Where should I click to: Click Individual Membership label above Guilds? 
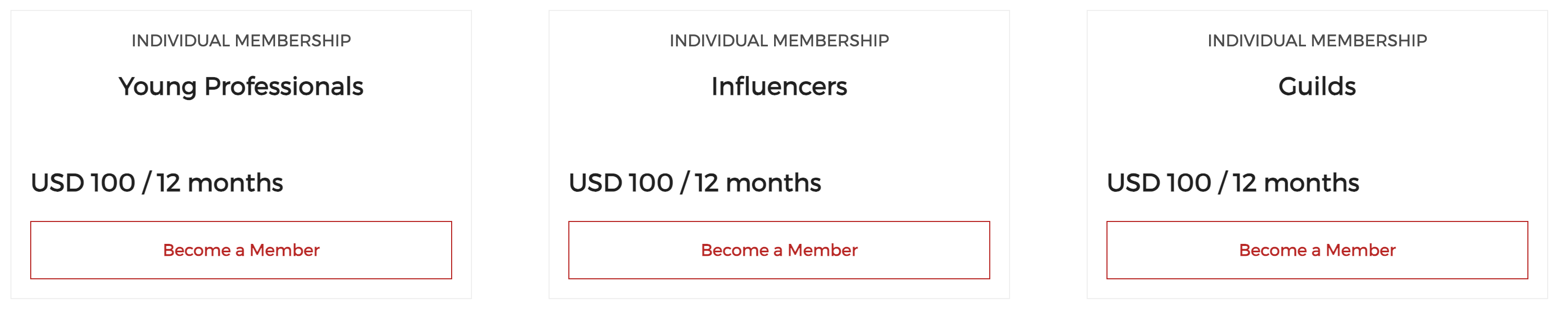(1316, 40)
